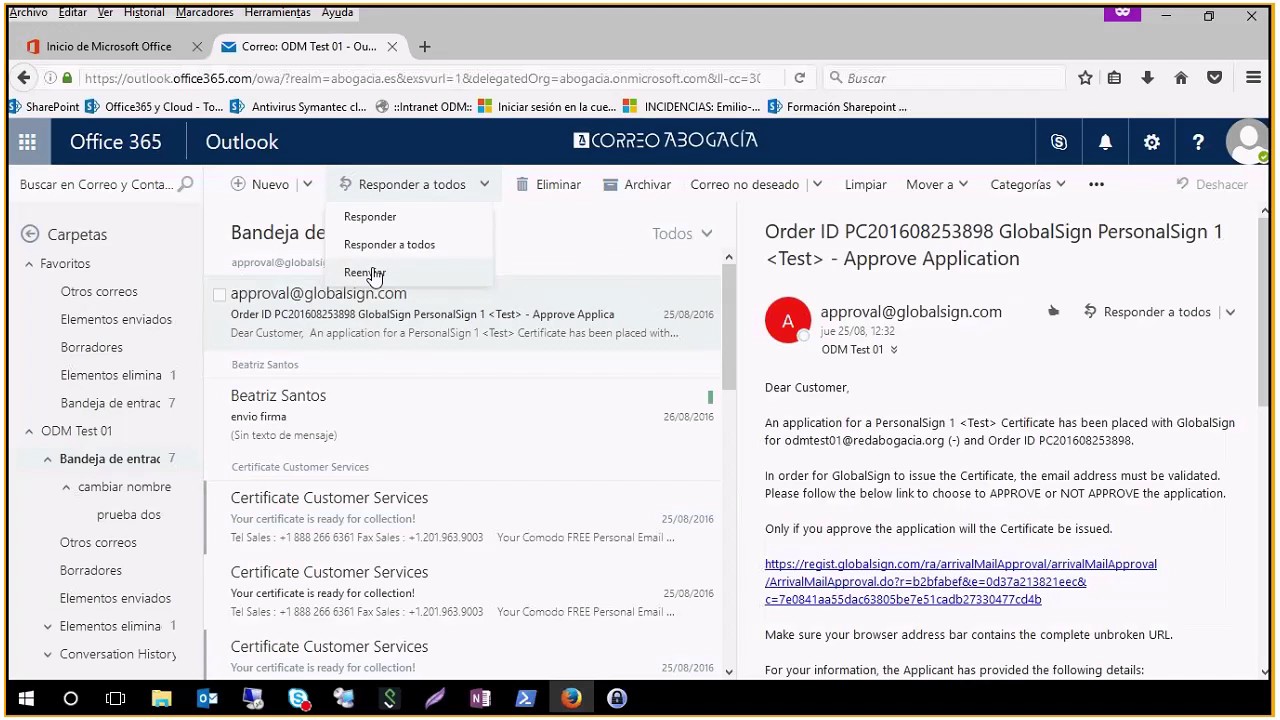Click the Nuevo message button
This screenshot has width=1280, height=720.
click(260, 184)
